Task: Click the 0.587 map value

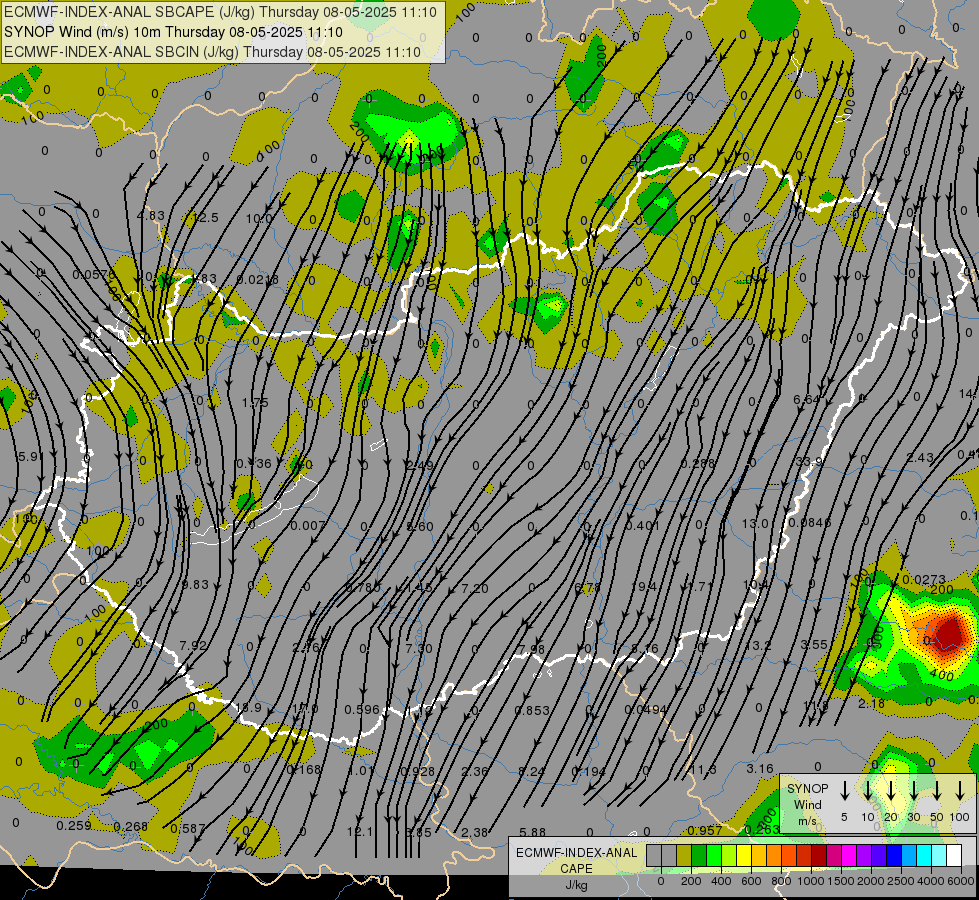Action: click(188, 828)
